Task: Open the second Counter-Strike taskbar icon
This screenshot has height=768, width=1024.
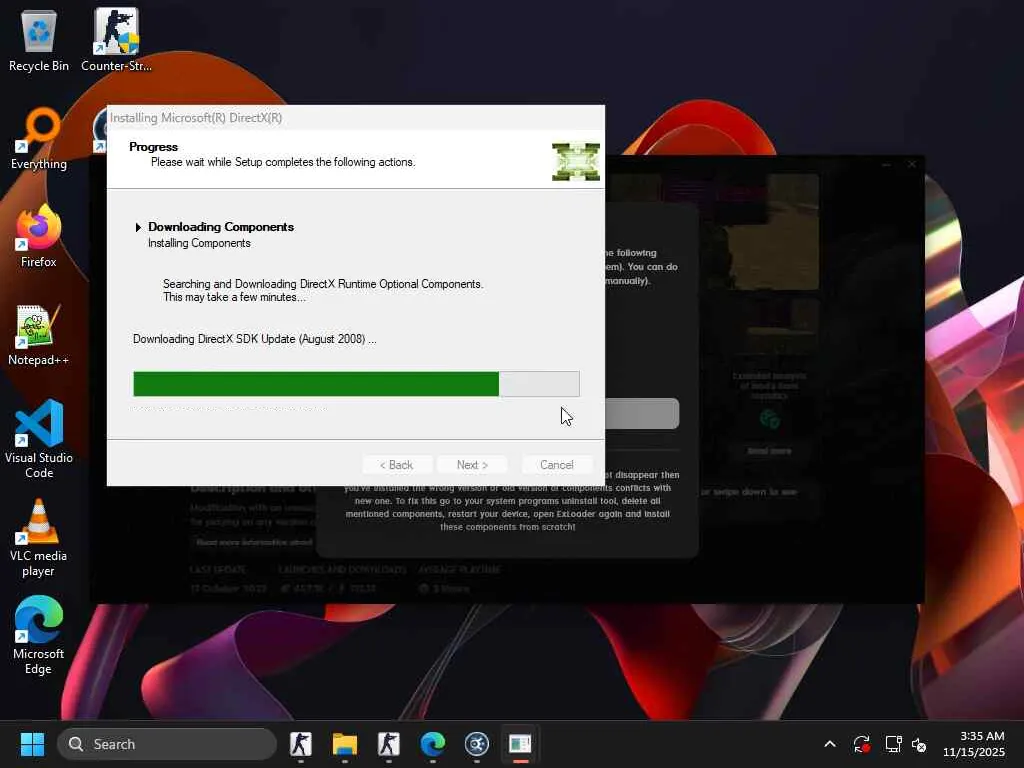Action: (389, 744)
